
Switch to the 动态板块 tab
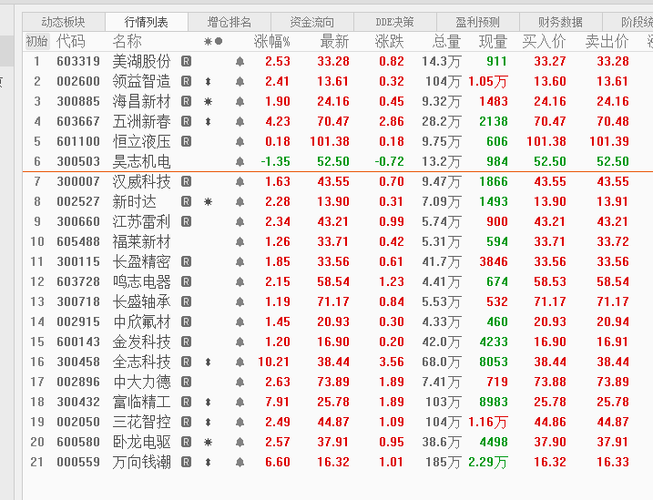(63, 22)
